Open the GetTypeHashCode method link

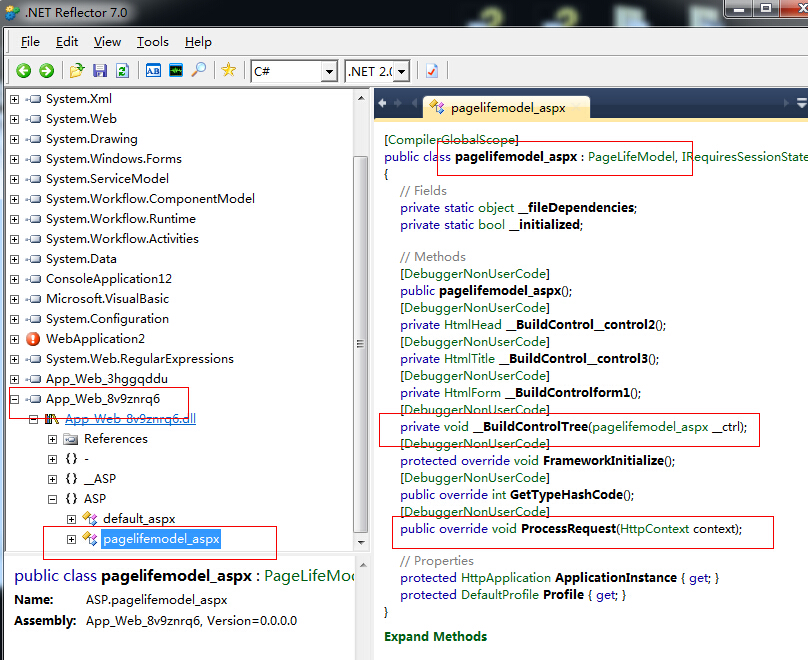(x=566, y=495)
